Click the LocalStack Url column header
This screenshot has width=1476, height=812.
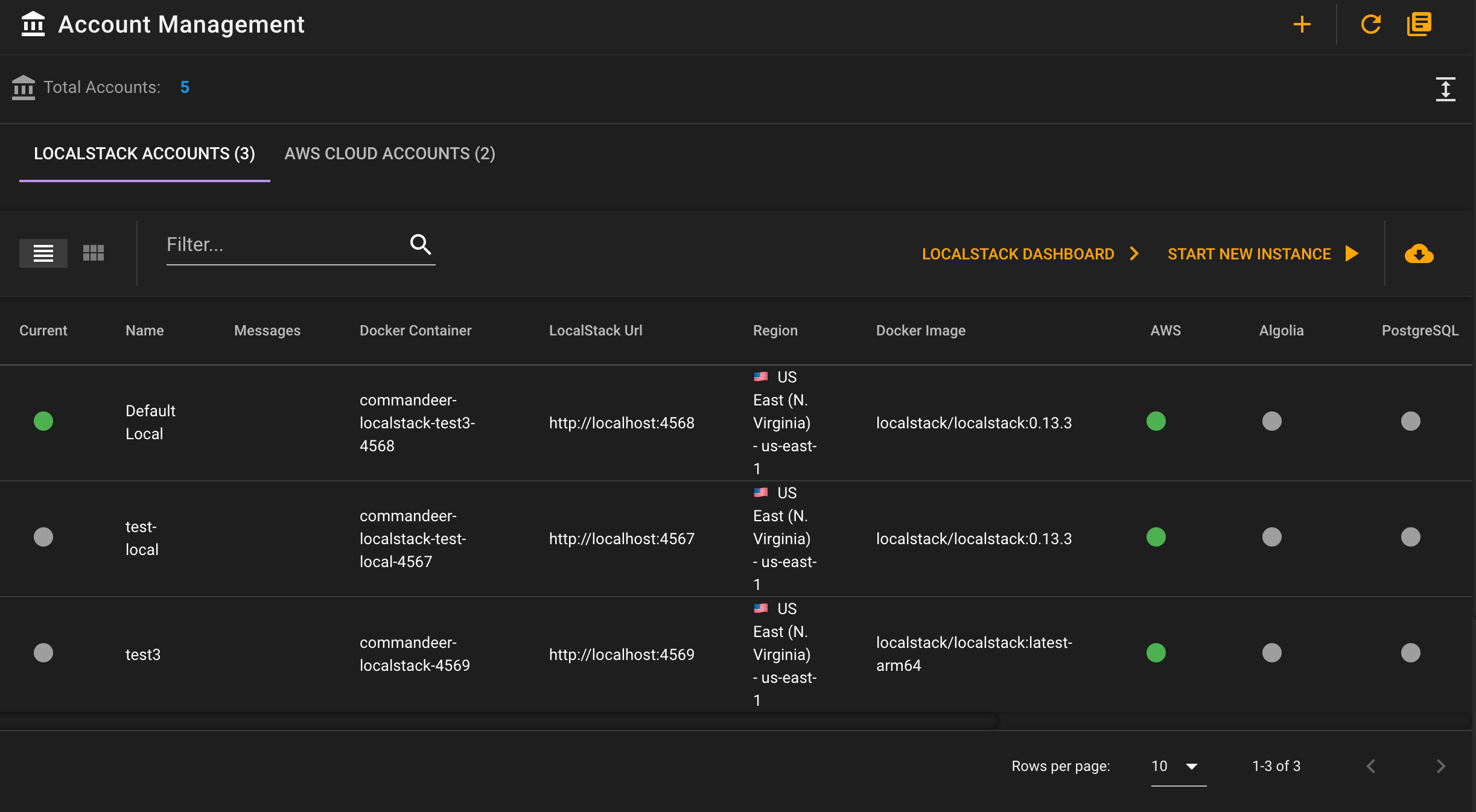click(x=596, y=331)
